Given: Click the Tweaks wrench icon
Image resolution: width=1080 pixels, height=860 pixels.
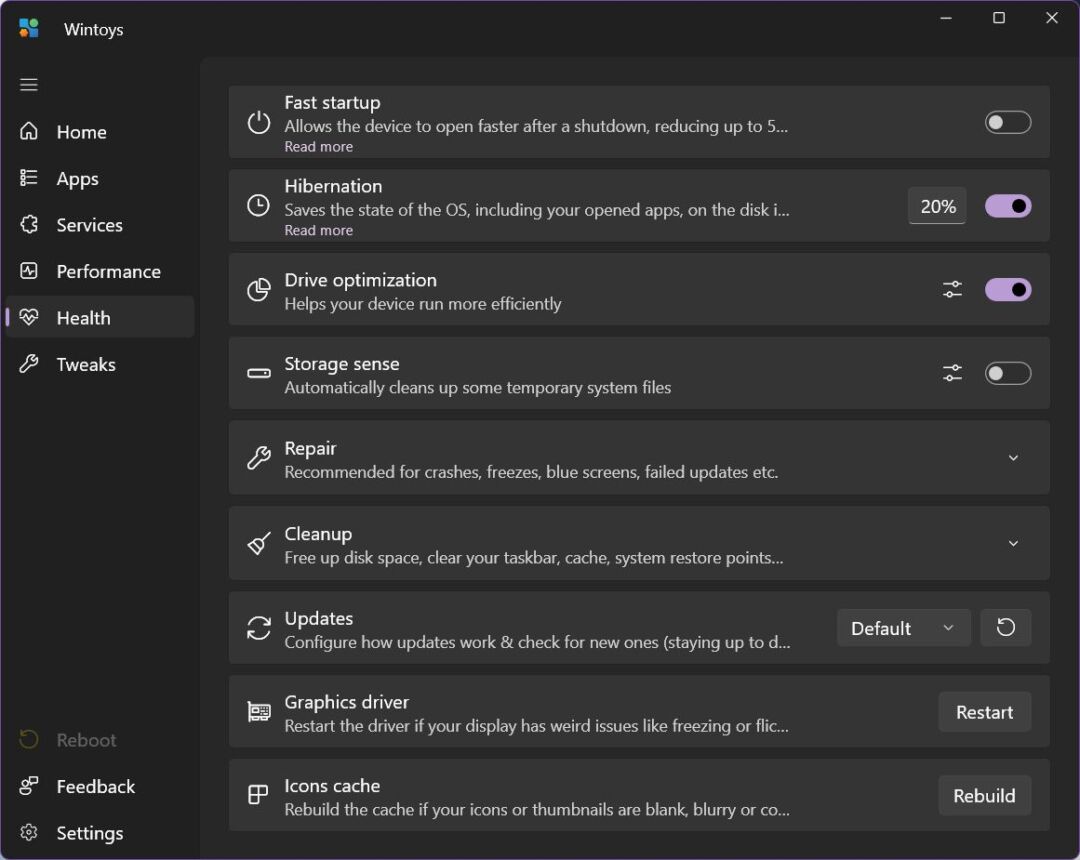Looking at the screenshot, I should point(29,364).
